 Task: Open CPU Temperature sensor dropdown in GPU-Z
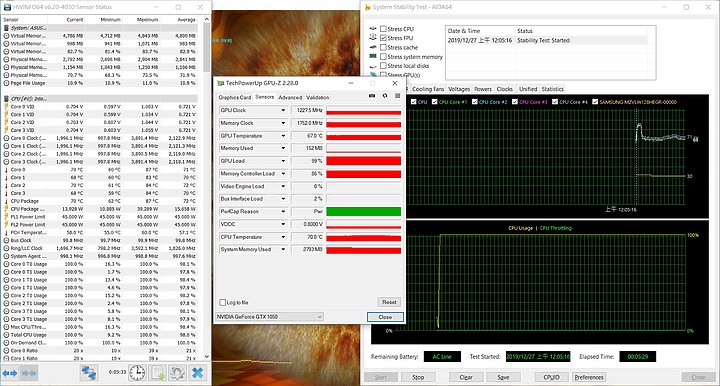pos(283,237)
